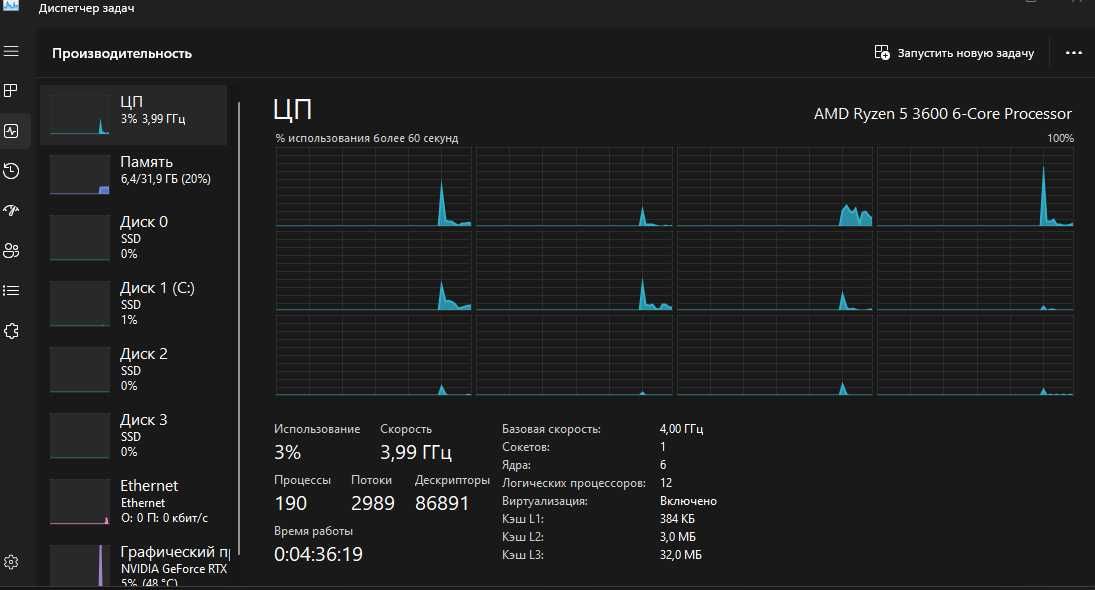Open the Services puzzle icon page
This screenshot has height=590, width=1095.
click(11, 331)
